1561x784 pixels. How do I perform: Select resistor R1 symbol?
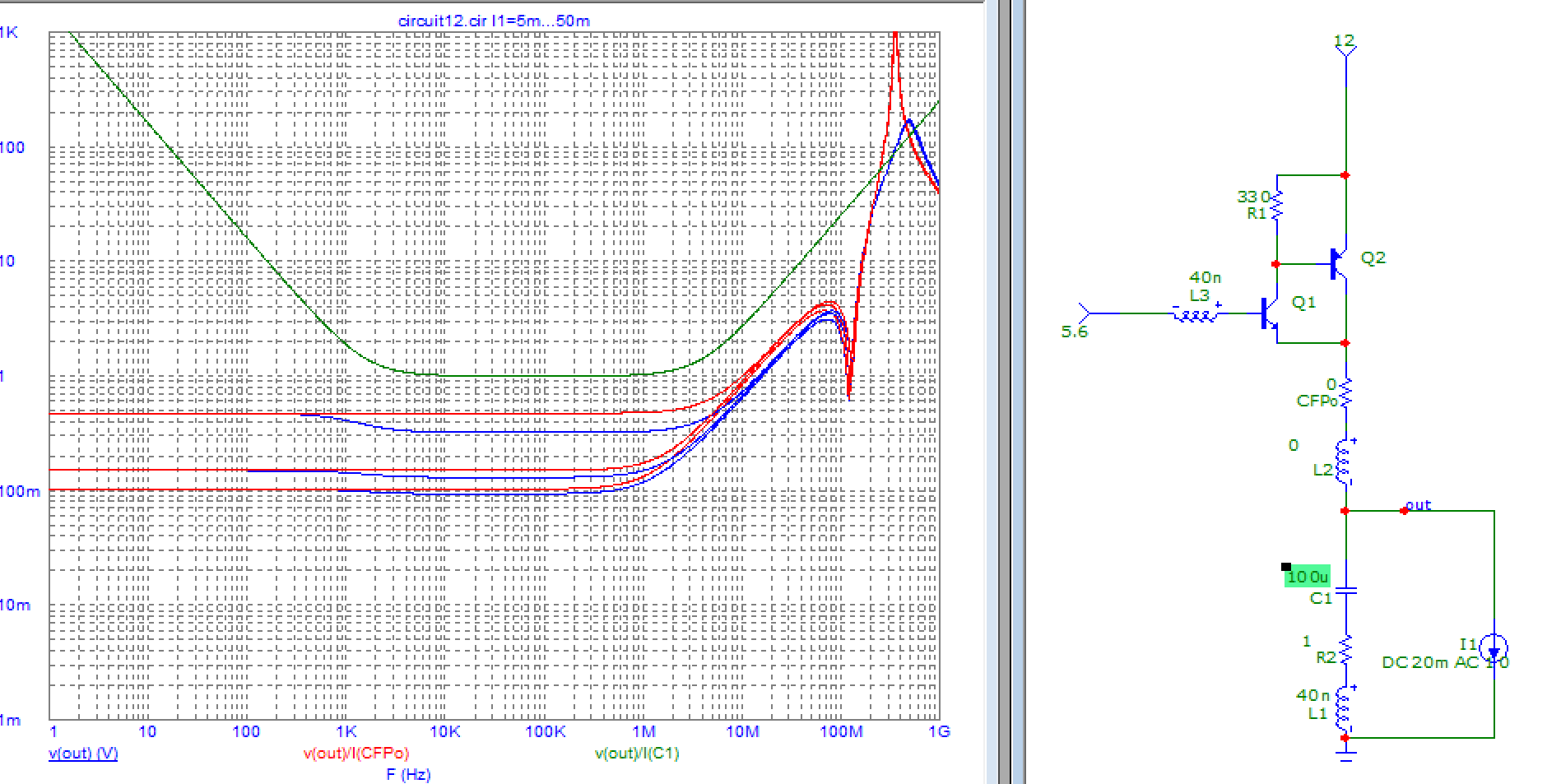(1277, 206)
